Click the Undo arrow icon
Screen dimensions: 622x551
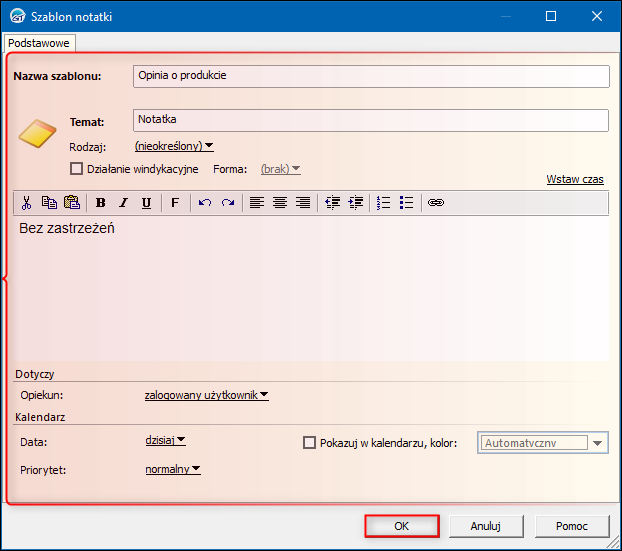point(205,203)
